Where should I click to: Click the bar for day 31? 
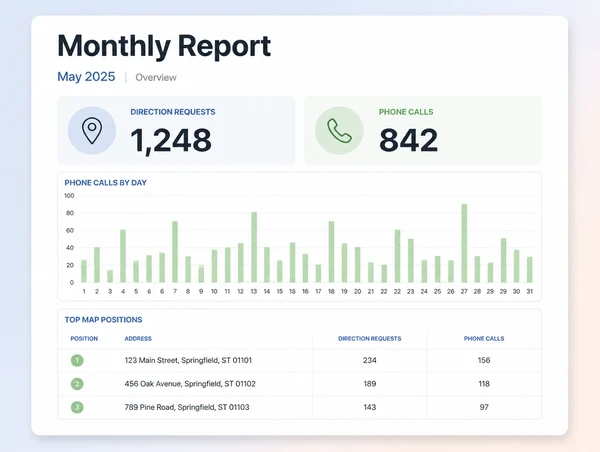click(x=530, y=269)
